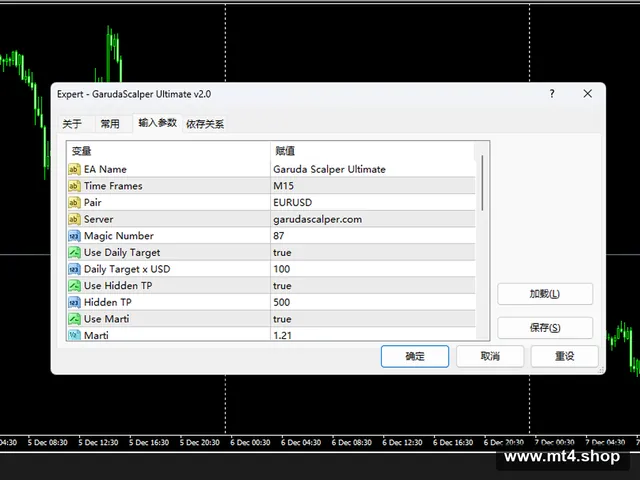The width and height of the screenshot is (640, 480).
Task: Click the Use Marti boolean icon
Action: pos(74,319)
